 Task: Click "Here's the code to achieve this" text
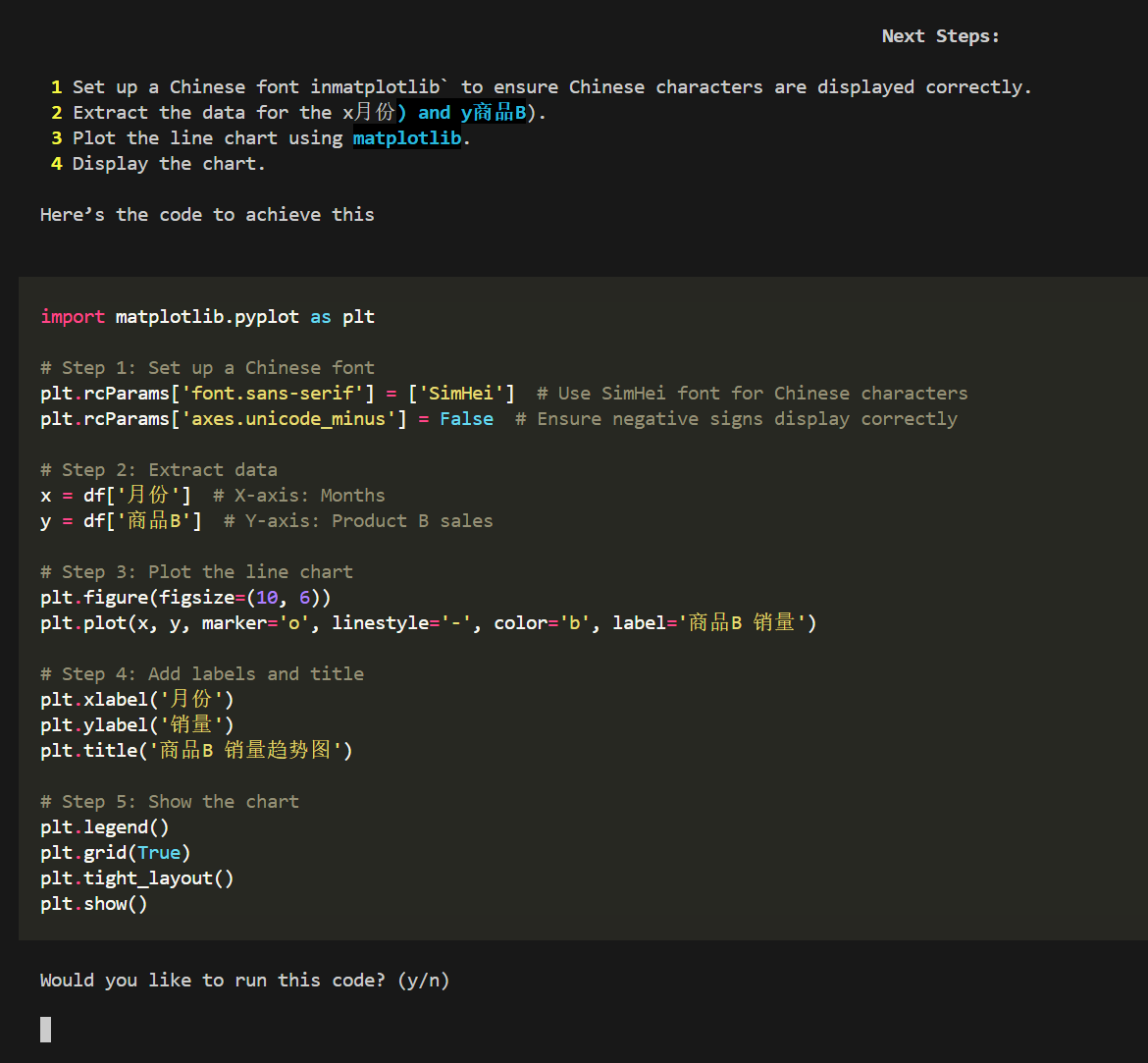207,214
